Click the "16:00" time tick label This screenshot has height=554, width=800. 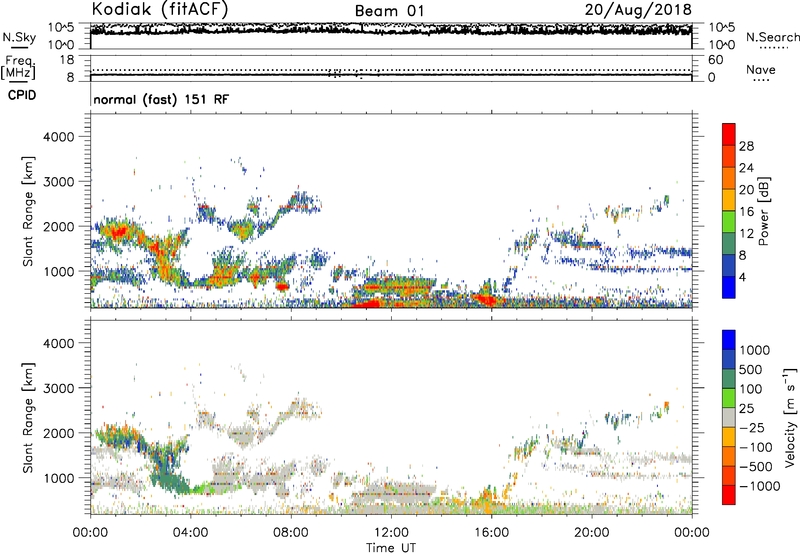(491, 533)
